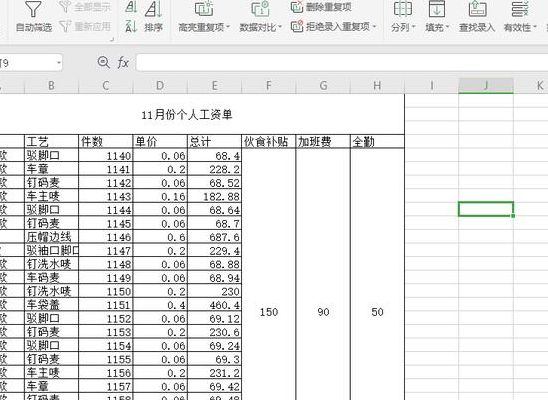
Task: Click the 件数 header cell
Action: click(106, 141)
